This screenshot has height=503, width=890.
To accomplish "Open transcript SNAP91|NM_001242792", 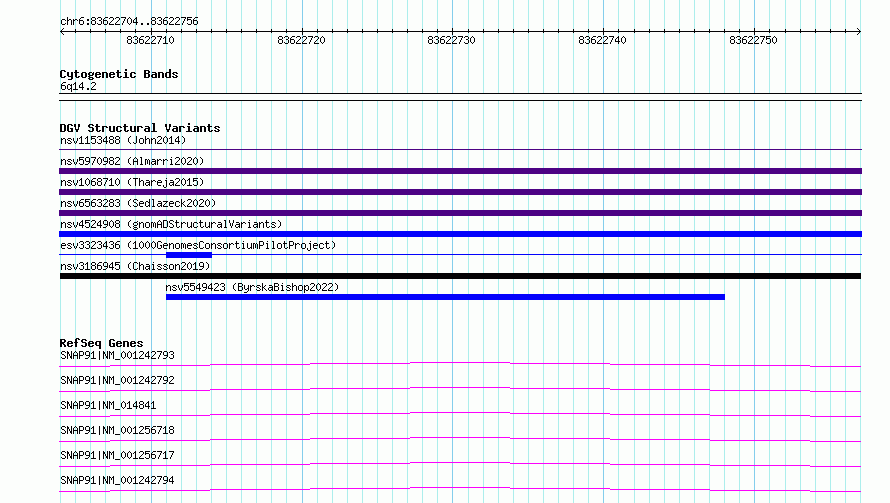I will (x=117, y=380).
